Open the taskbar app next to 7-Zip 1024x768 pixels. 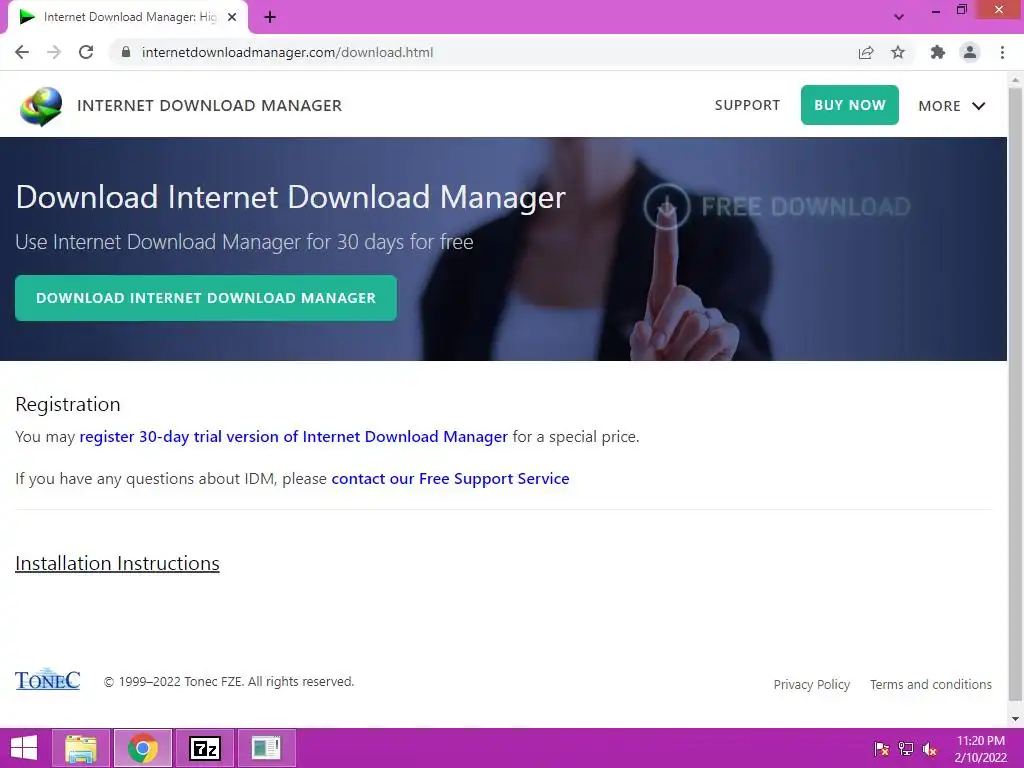pyautogui.click(x=266, y=748)
